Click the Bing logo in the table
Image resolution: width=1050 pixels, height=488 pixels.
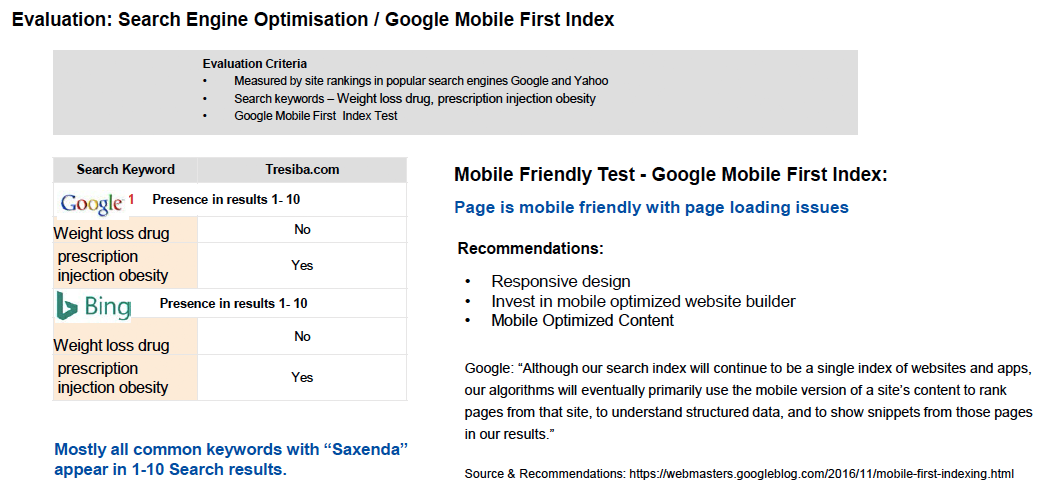[94, 306]
